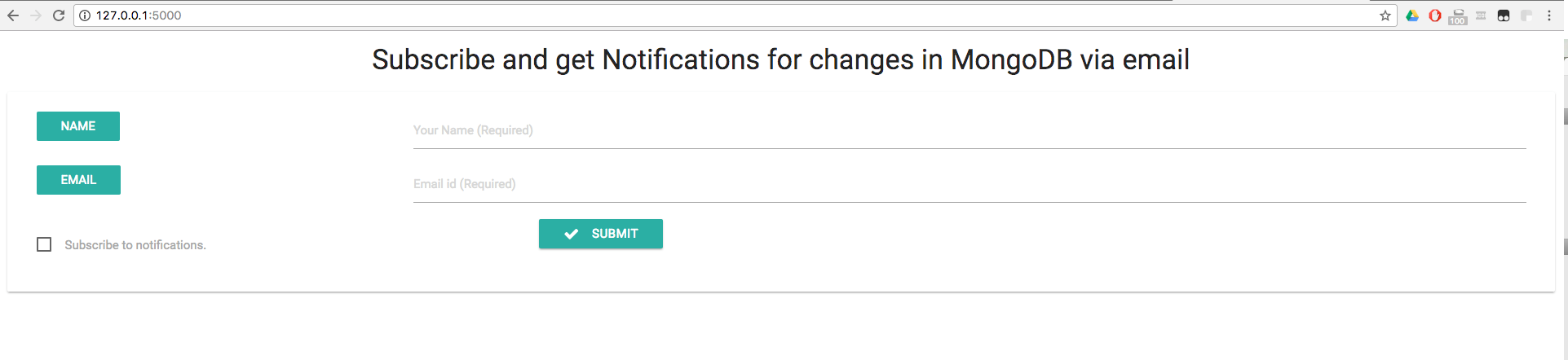Click the teal NAME button
1568x360 pixels.
[x=78, y=126]
